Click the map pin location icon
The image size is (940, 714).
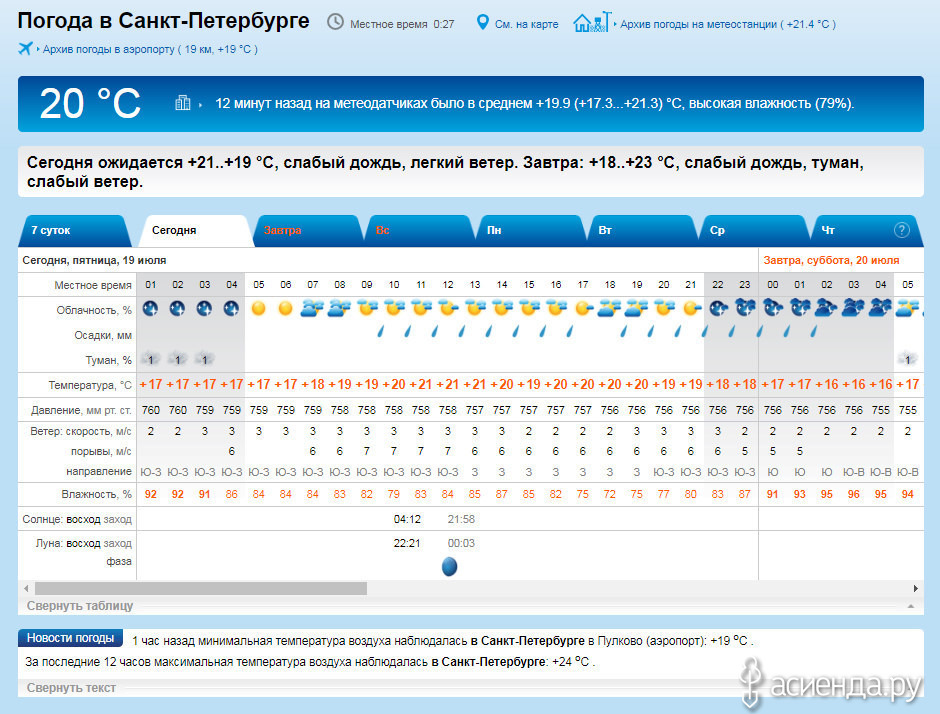pyautogui.click(x=483, y=23)
